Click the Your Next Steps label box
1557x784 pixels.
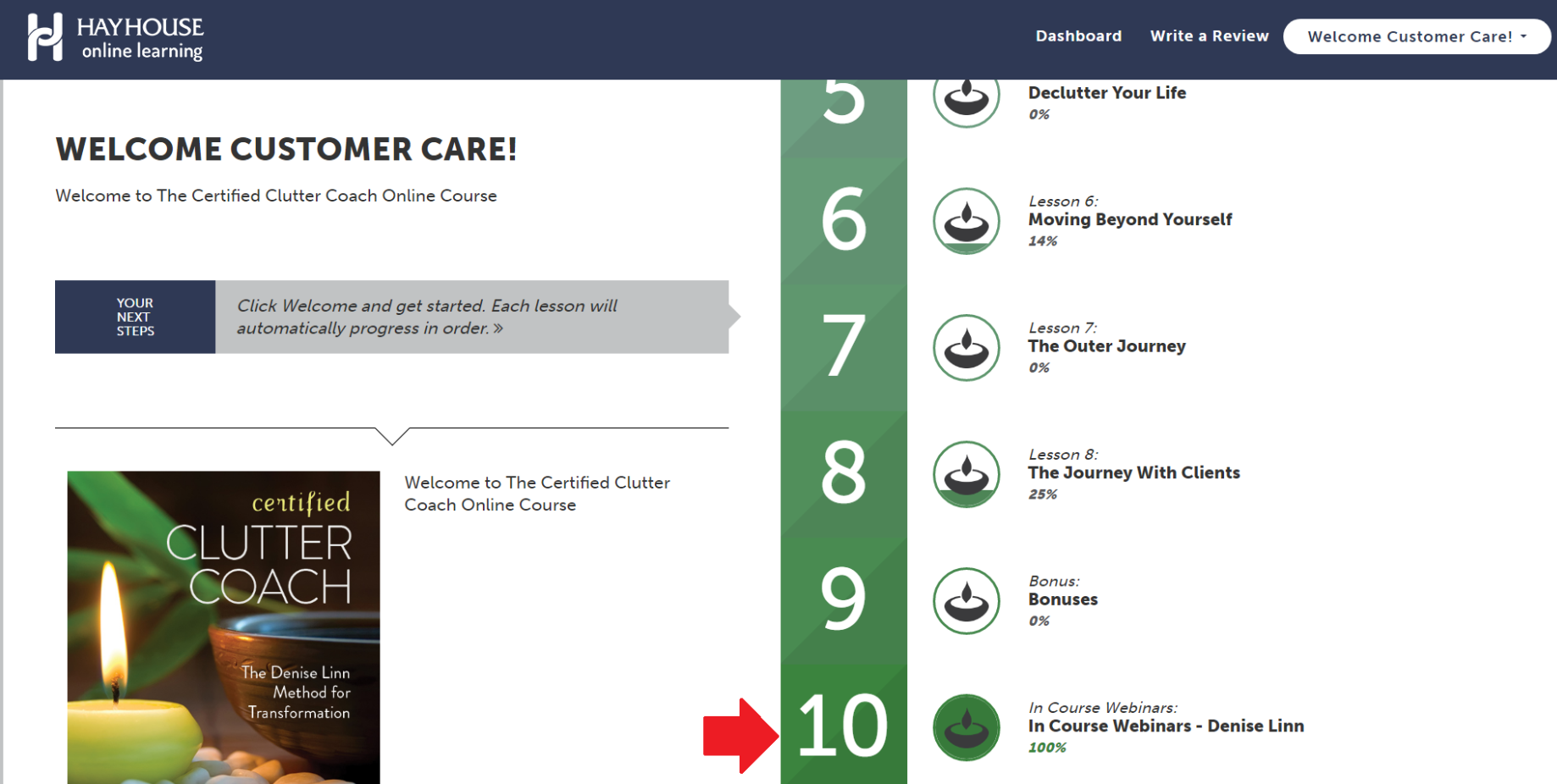[x=135, y=317]
